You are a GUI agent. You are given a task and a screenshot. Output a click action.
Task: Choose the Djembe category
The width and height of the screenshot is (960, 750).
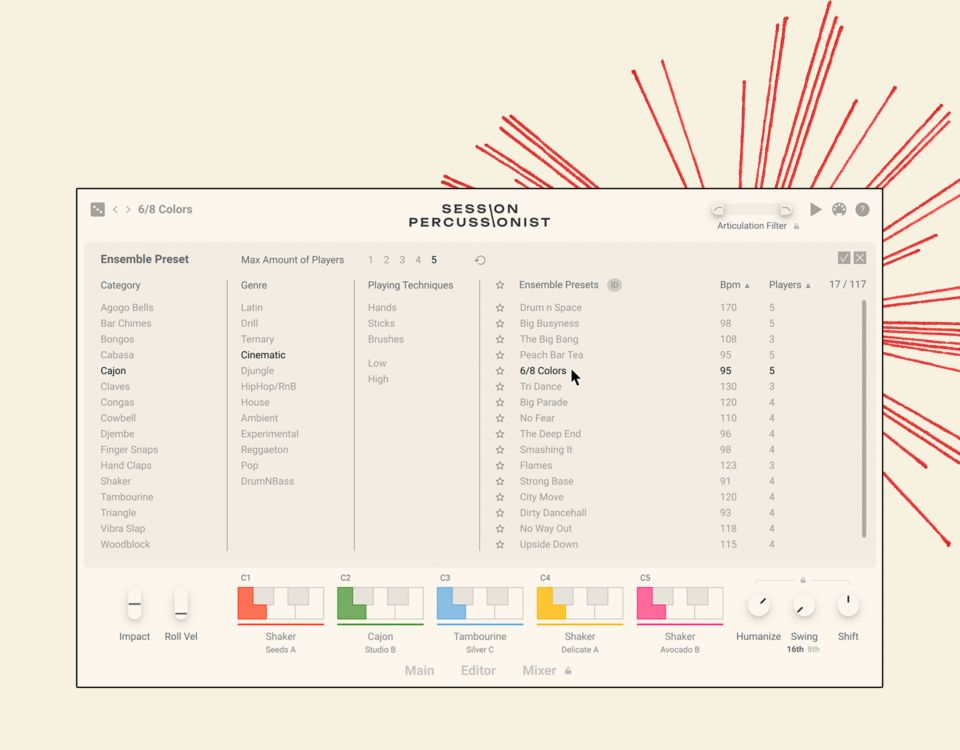118,434
